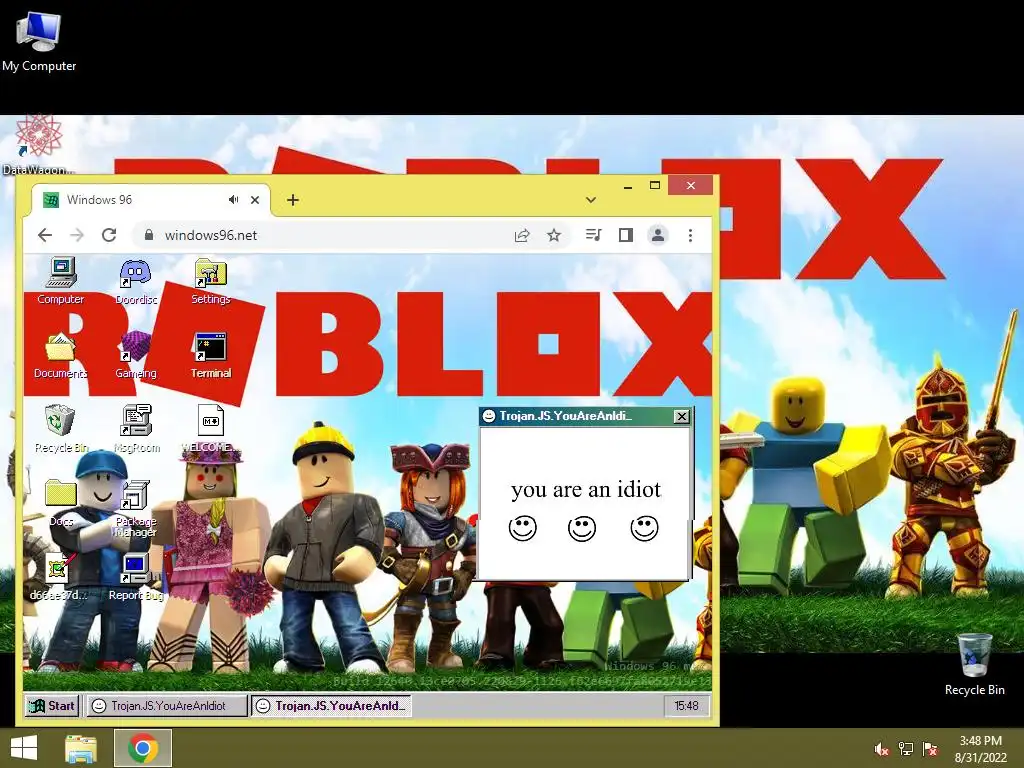
Task: Open a new Chrome tab
Action: point(293,200)
